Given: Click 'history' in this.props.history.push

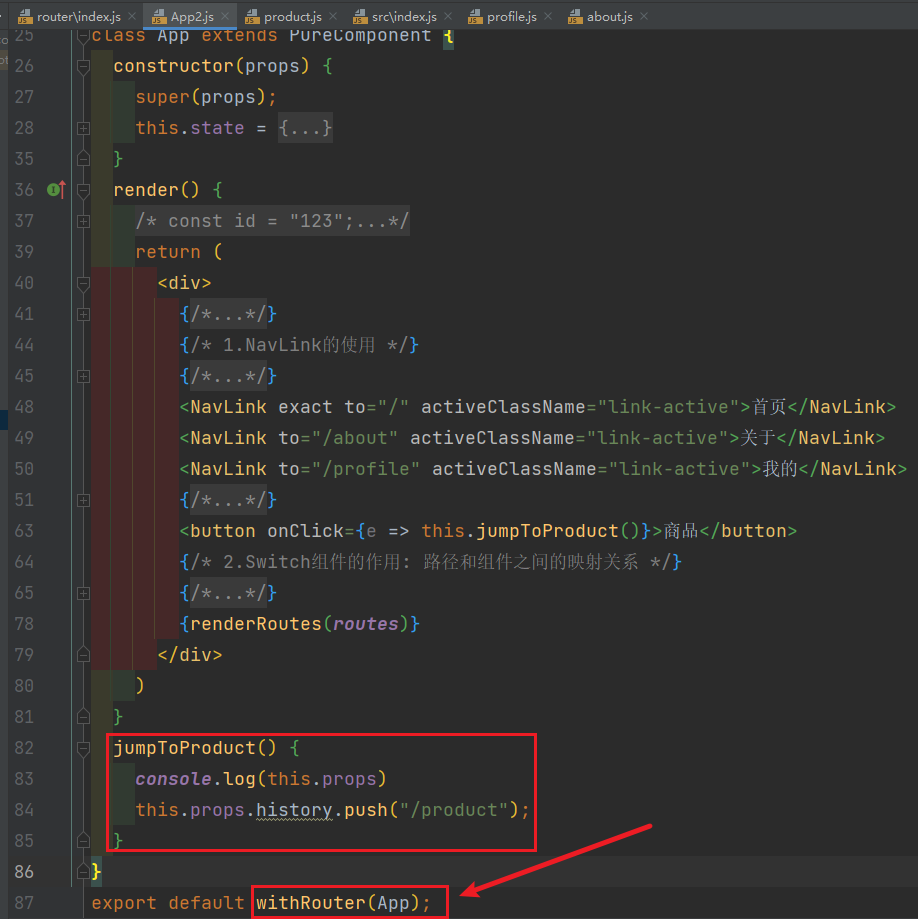Looking at the screenshot, I should pos(294,810).
